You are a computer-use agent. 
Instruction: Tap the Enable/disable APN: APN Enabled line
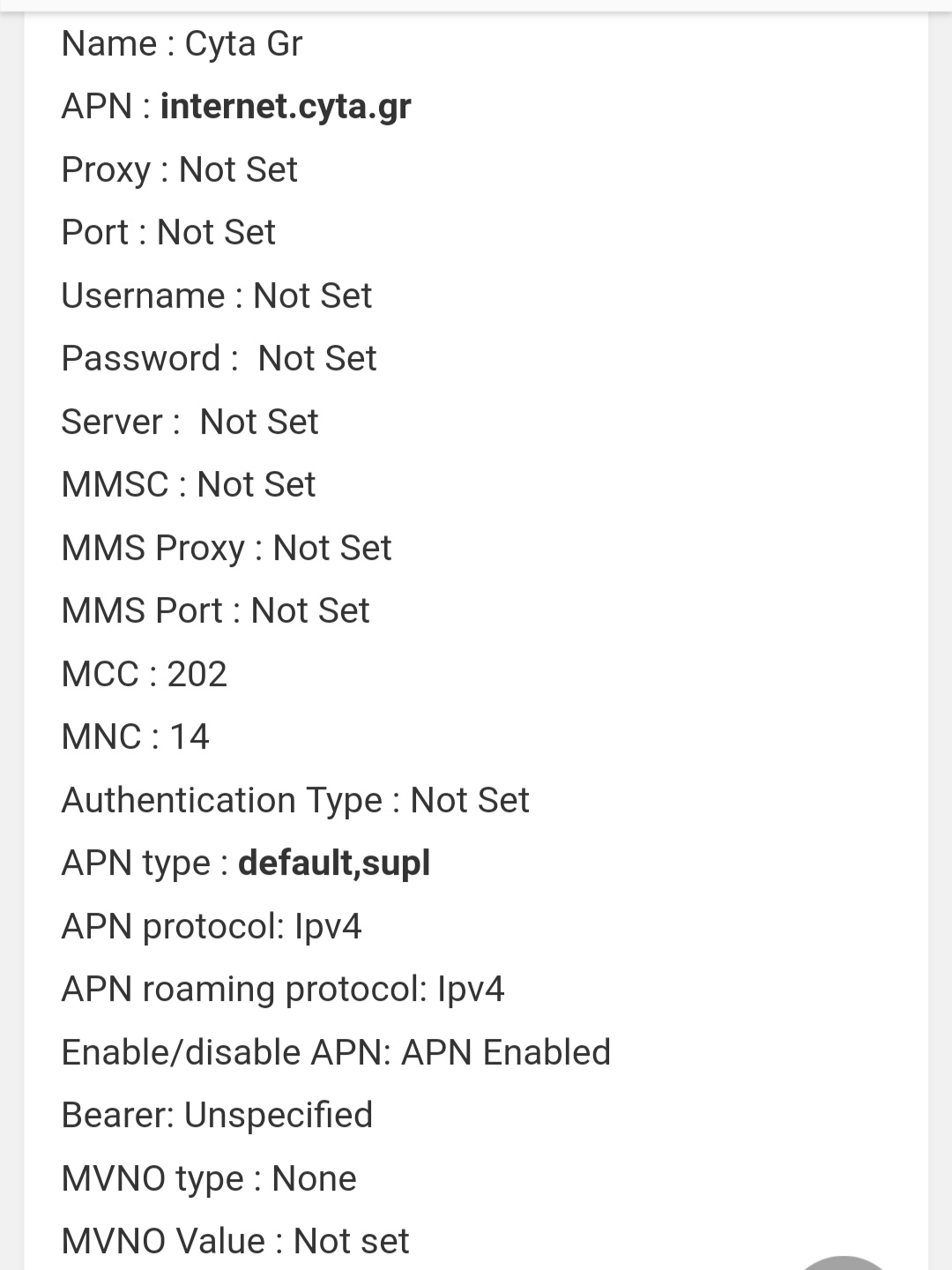pos(336,1052)
